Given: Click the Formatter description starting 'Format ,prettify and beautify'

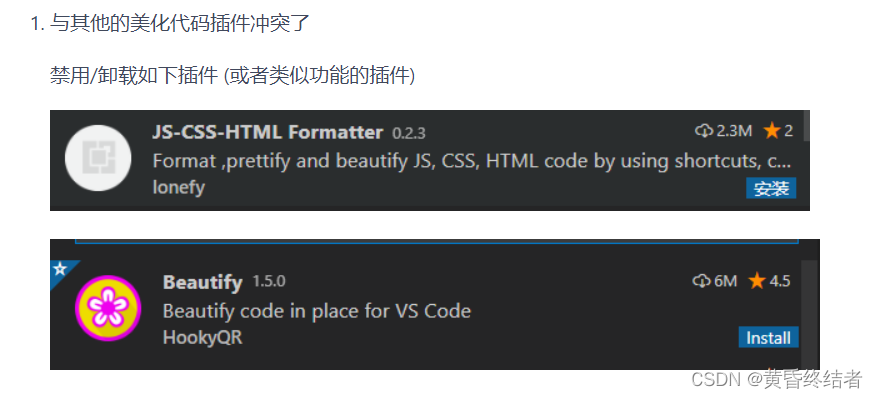Looking at the screenshot, I should (471, 161).
